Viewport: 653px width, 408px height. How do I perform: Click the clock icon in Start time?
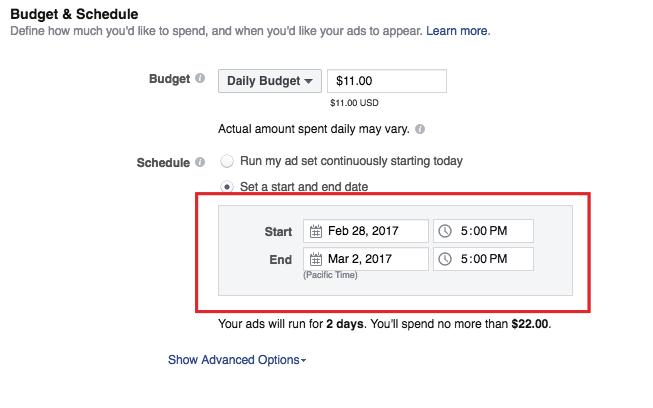[445, 231]
